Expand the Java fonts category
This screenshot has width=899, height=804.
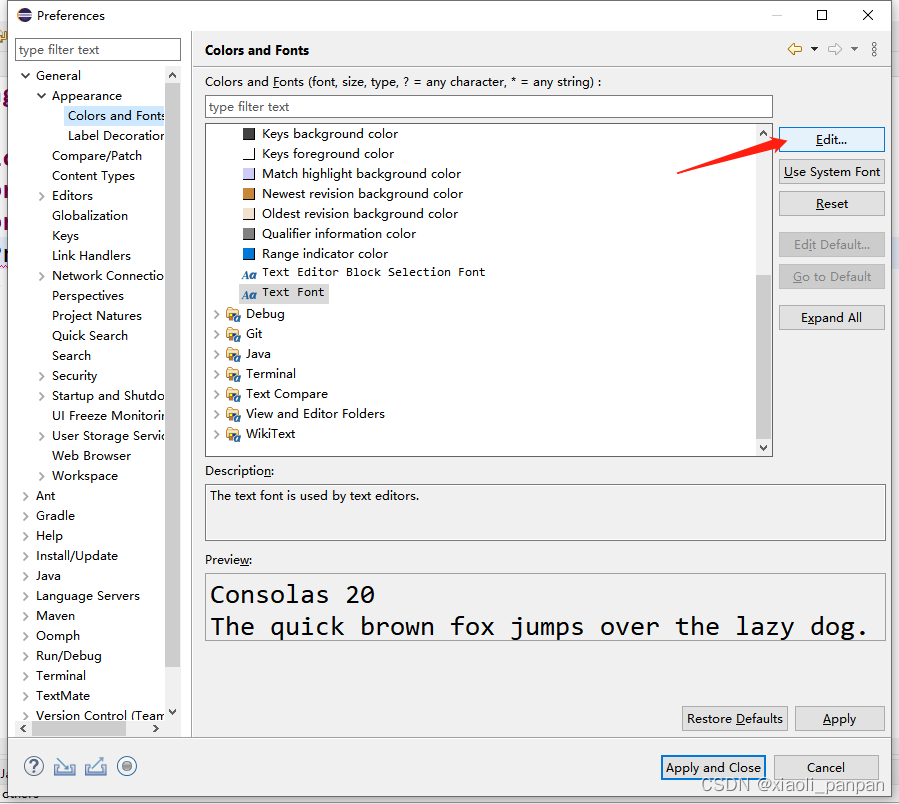tap(216, 354)
